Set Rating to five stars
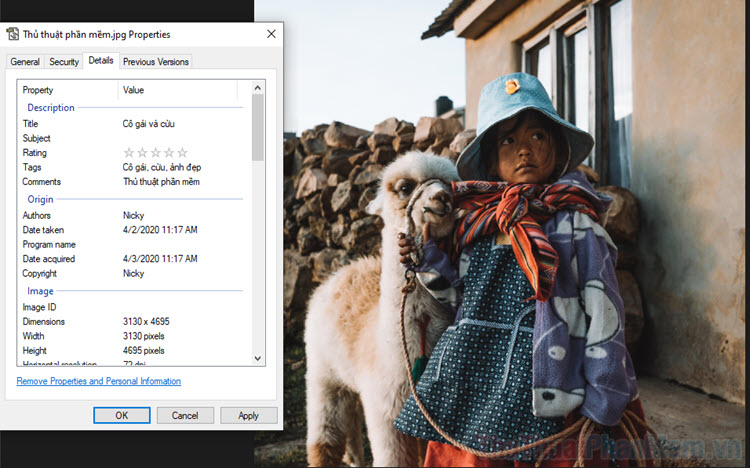The image size is (750, 468). pyautogui.click(x=181, y=153)
